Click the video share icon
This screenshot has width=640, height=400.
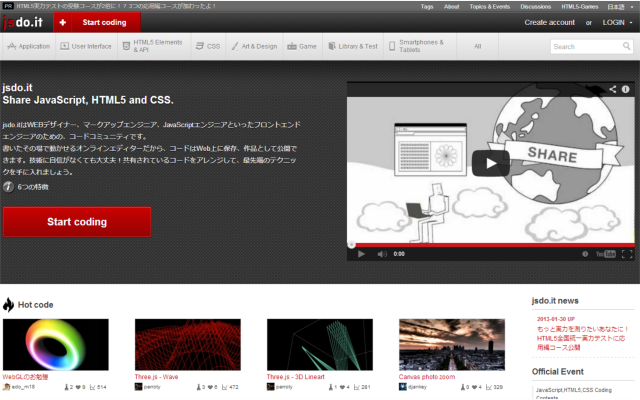613,89
